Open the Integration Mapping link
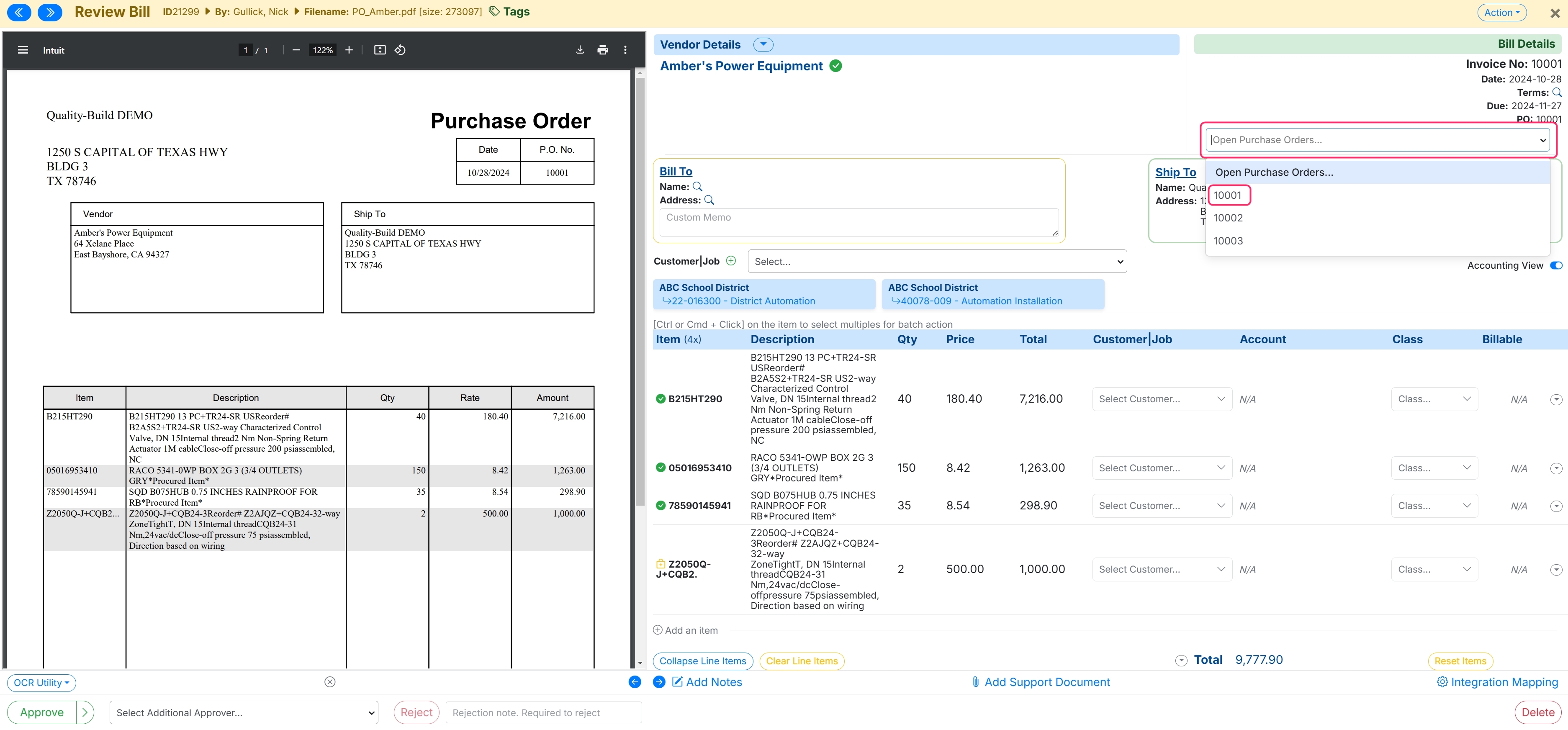Image resolution: width=1568 pixels, height=730 pixels. click(1497, 682)
